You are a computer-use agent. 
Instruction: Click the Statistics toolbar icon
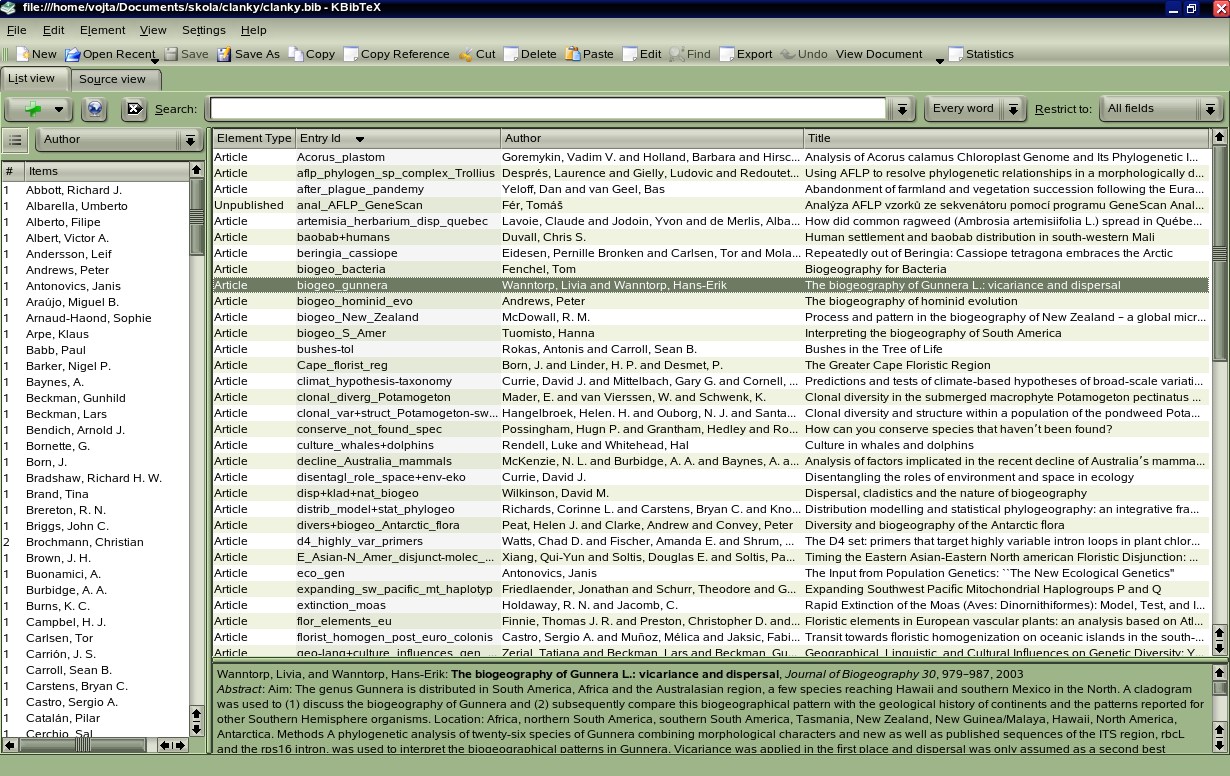[956, 54]
